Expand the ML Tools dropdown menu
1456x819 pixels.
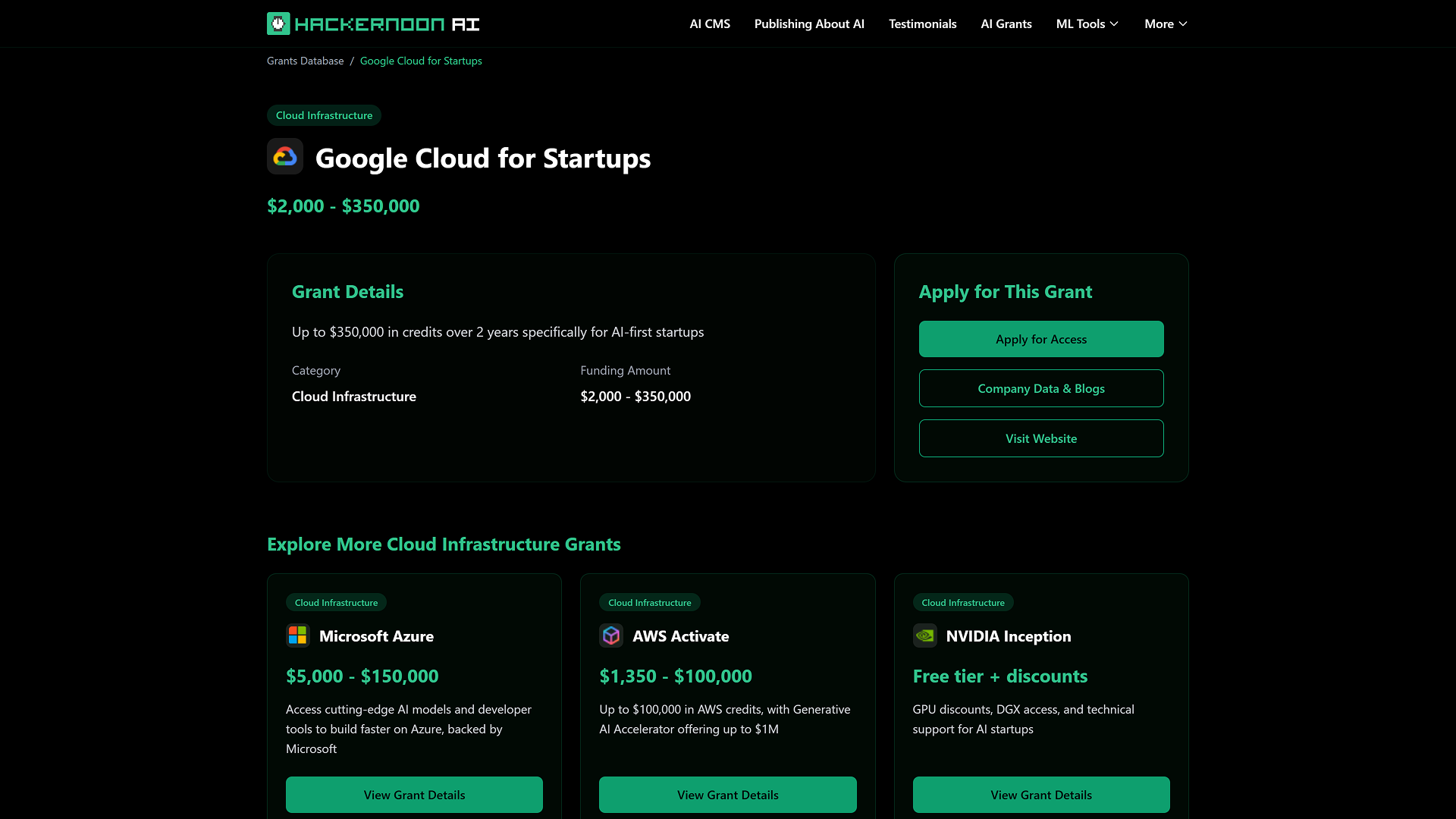[1087, 24]
